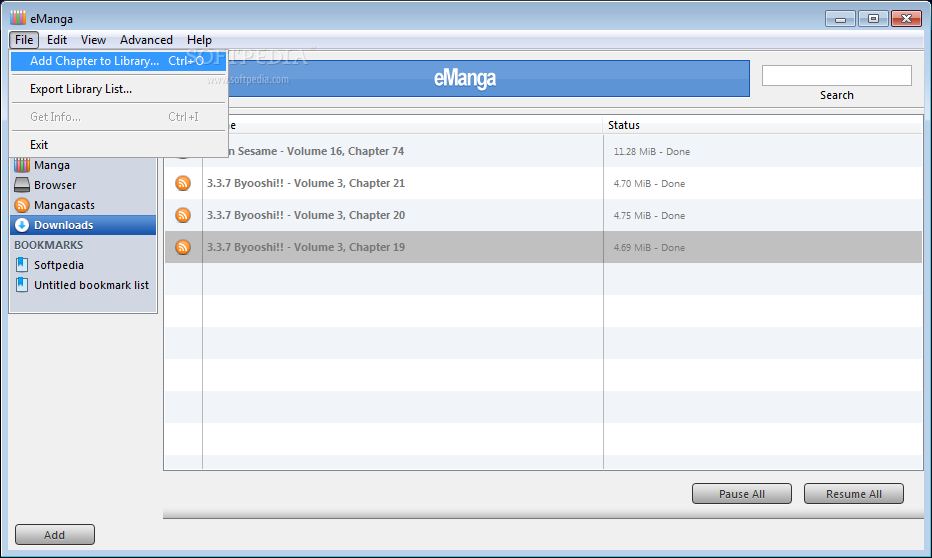Screen dimensions: 932x558
Task: Select Downloads in the sidebar
Action: tap(83, 225)
